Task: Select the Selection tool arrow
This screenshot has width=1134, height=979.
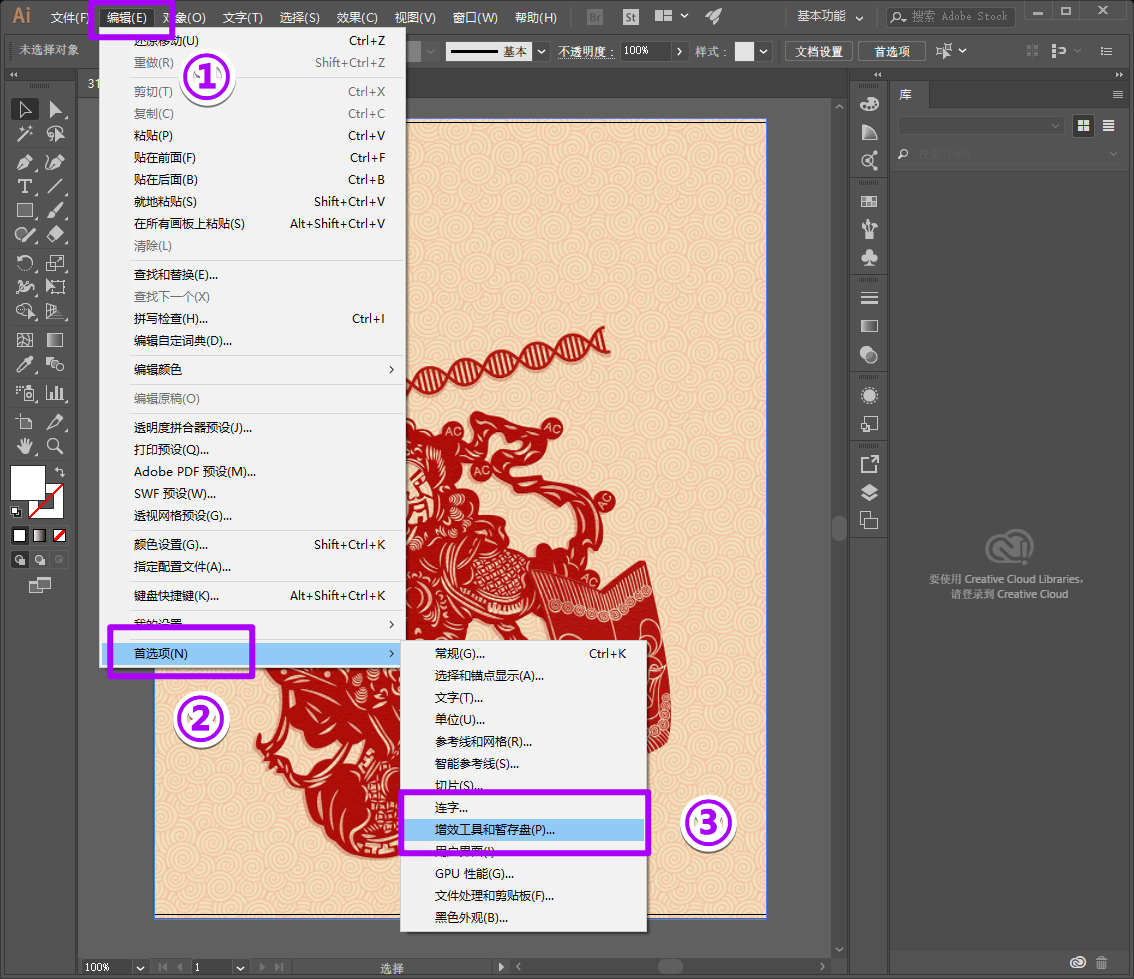Action: [x=25, y=109]
